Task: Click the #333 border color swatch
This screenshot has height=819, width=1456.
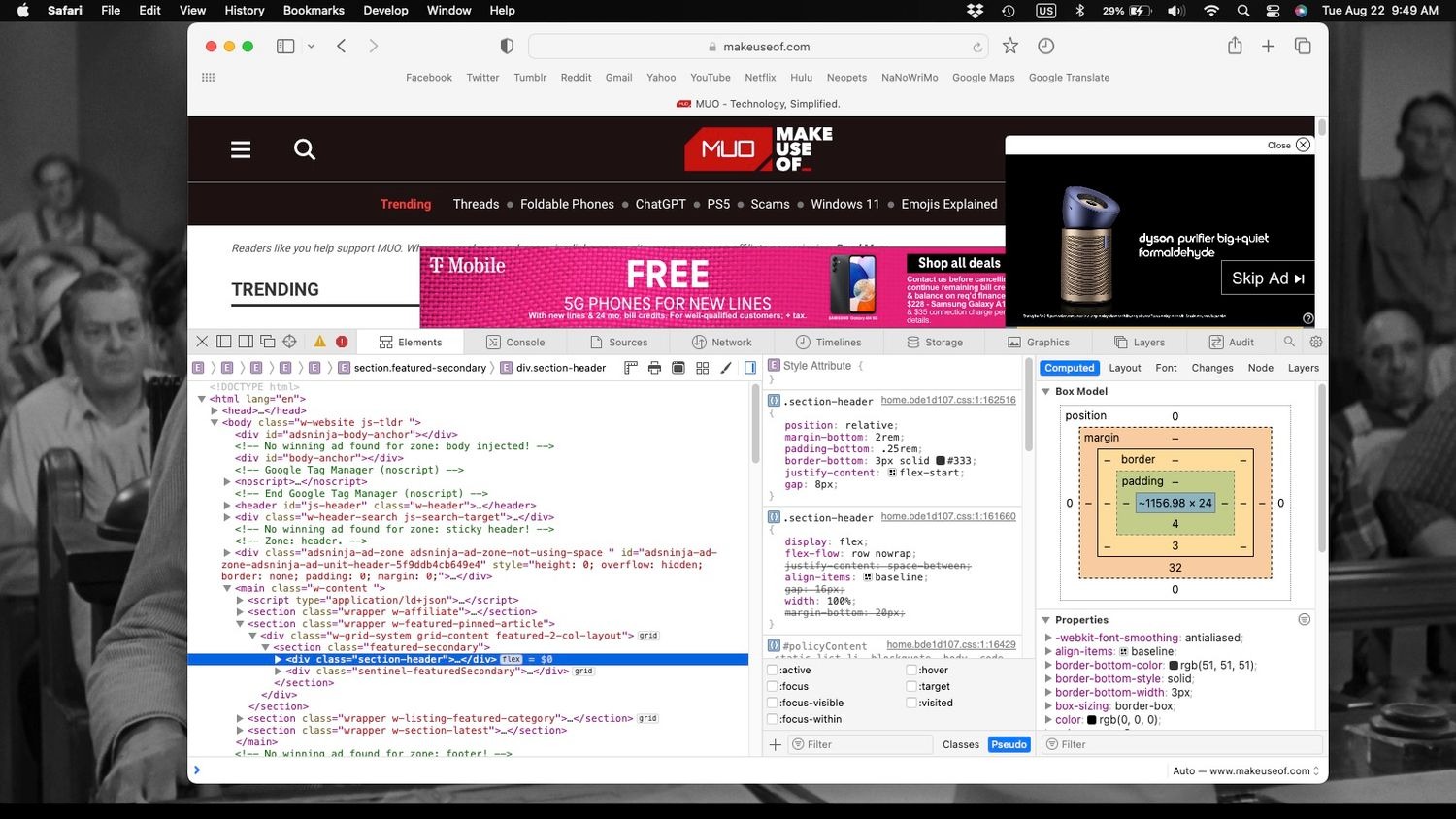Action: point(941,461)
